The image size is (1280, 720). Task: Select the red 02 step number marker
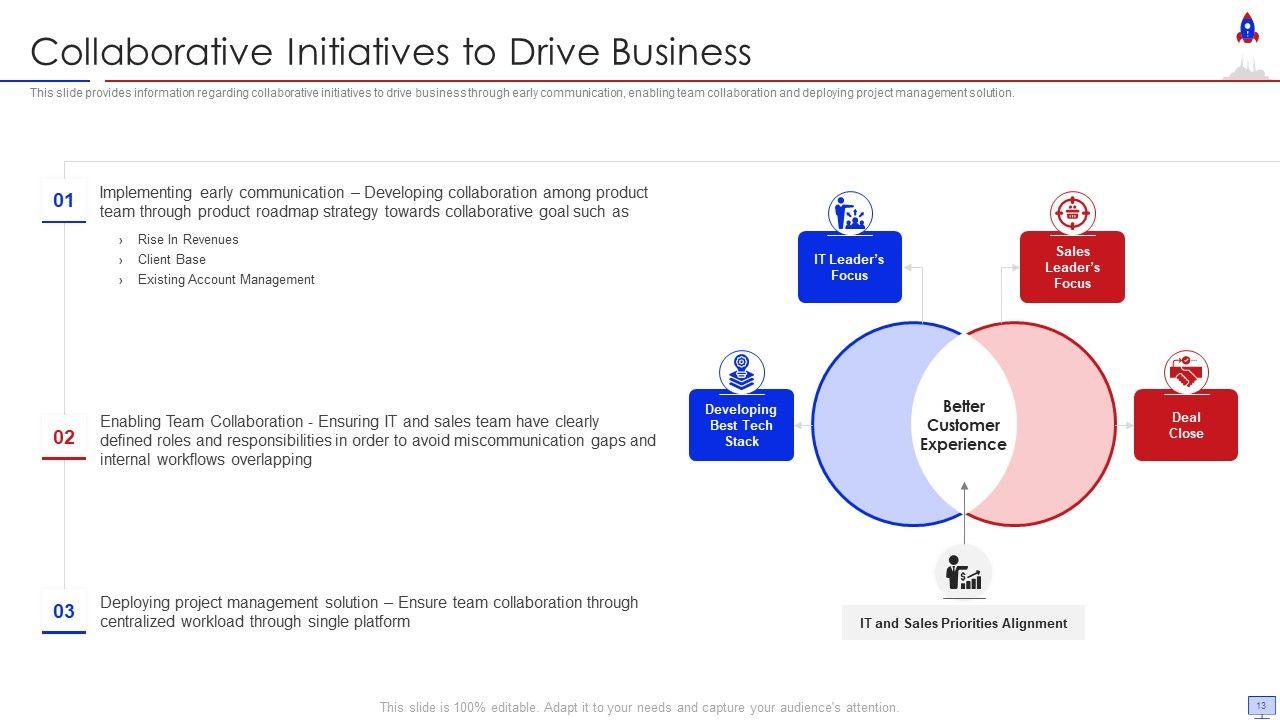coord(64,437)
